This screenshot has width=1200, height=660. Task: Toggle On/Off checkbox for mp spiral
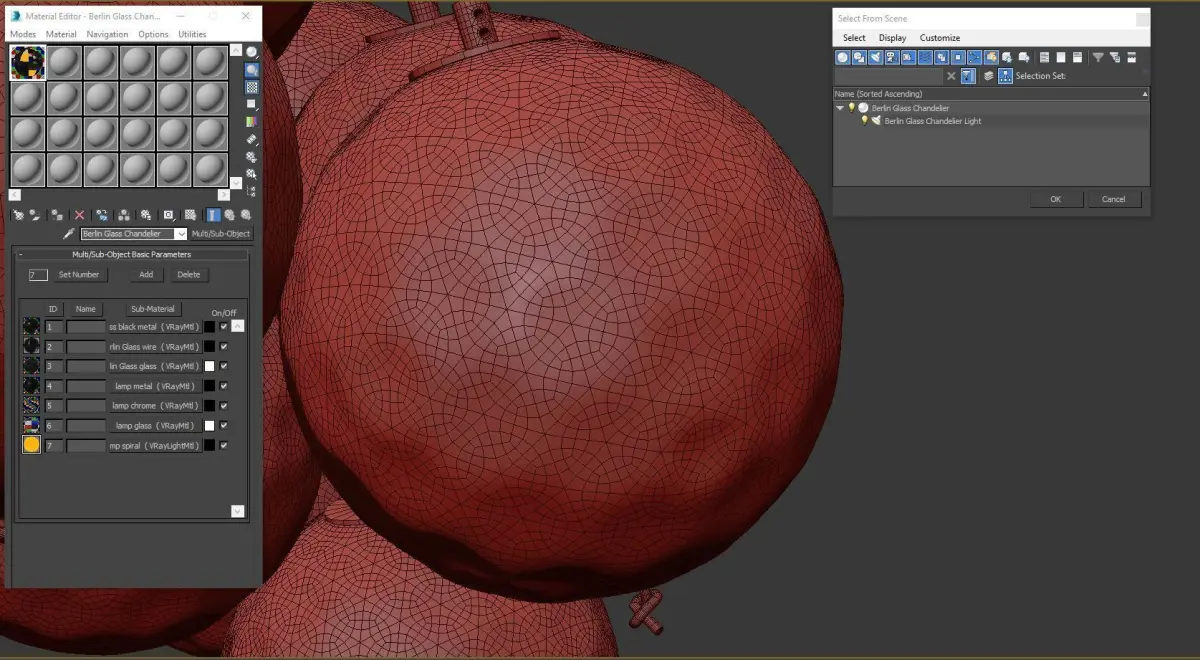pos(224,446)
